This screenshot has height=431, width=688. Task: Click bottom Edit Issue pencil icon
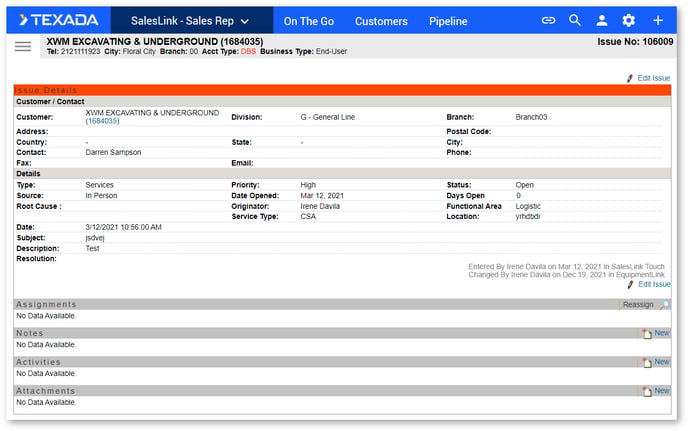pos(630,284)
